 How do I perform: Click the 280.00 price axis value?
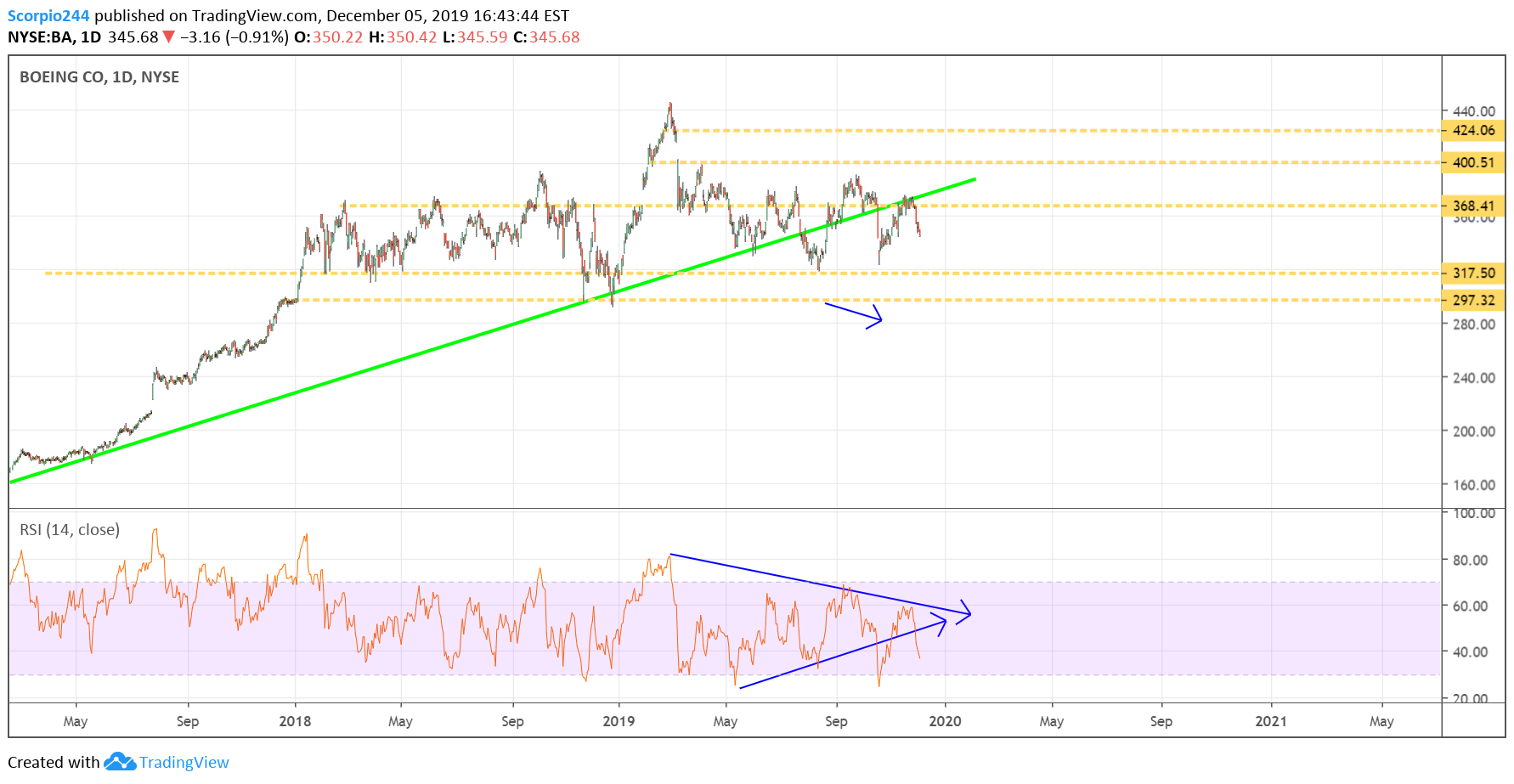[x=1473, y=324]
